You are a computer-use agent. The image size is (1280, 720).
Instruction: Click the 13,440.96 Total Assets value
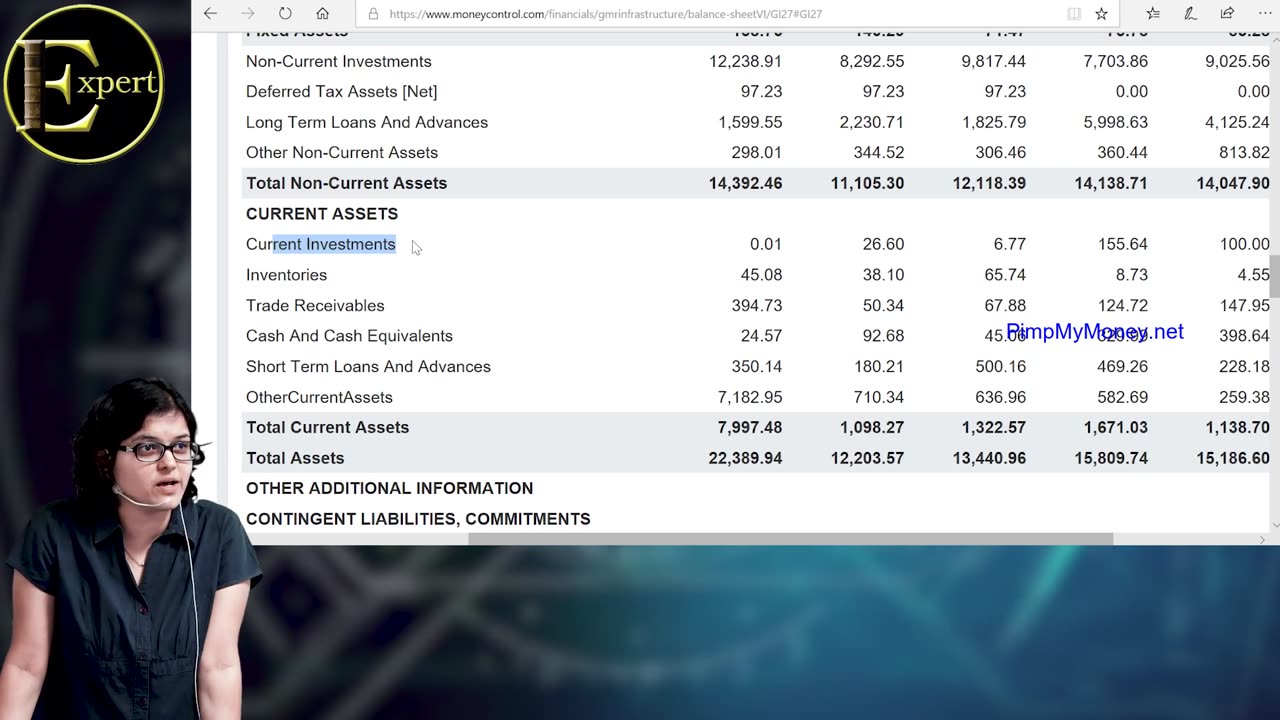[x=989, y=458]
